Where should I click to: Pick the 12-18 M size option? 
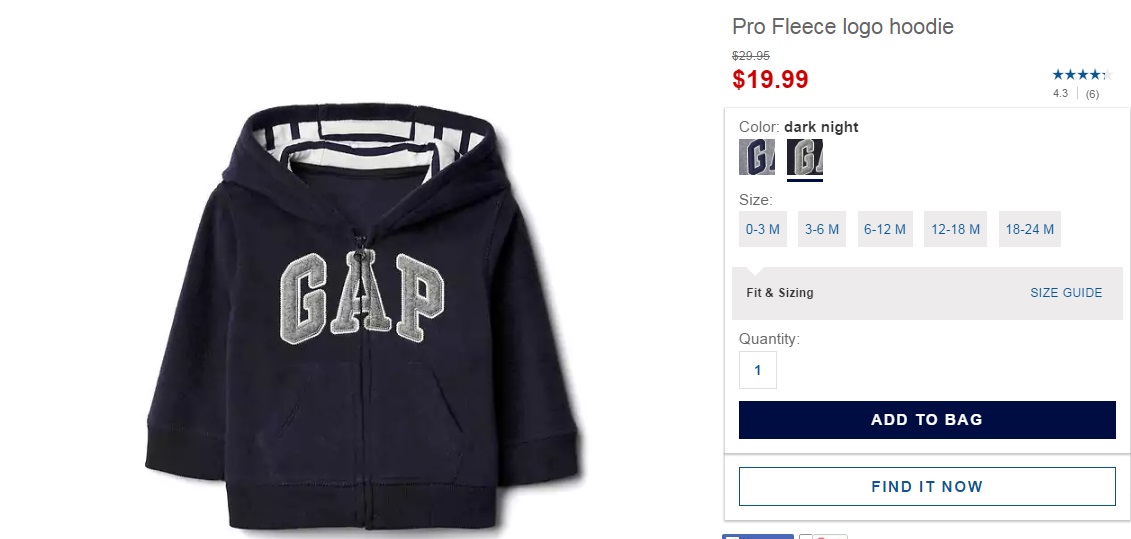pos(955,229)
